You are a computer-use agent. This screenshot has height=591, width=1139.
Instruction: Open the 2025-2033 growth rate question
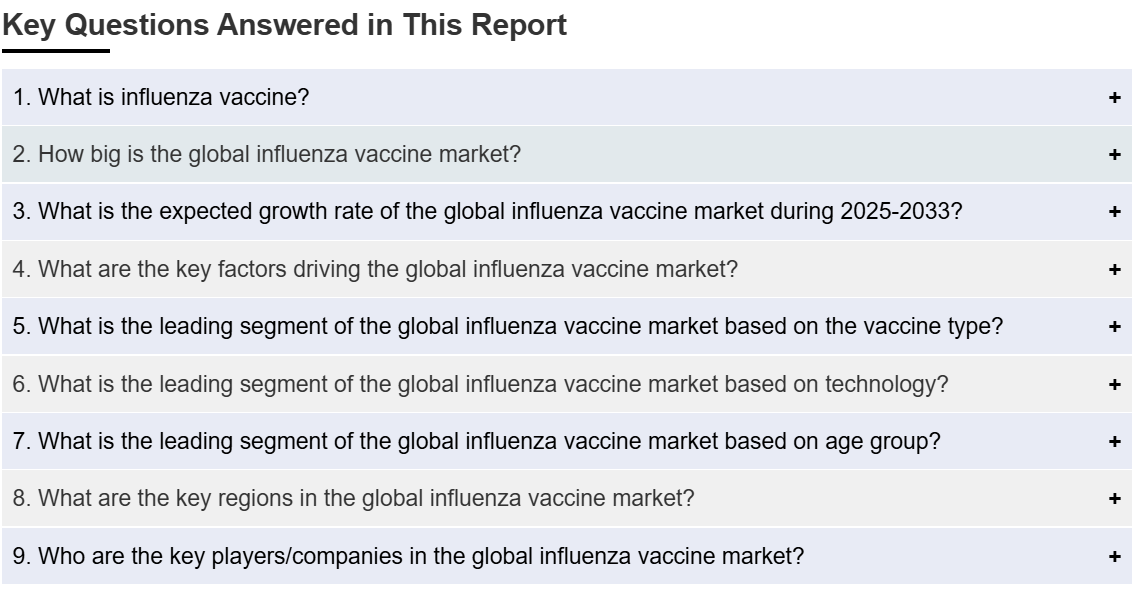click(567, 212)
